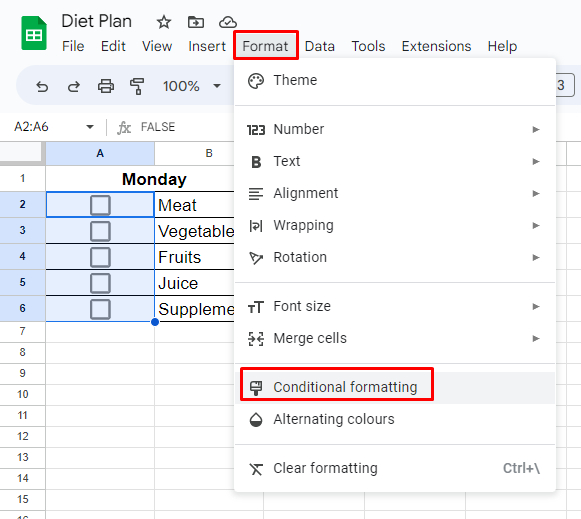Open the Tools menu
This screenshot has height=519, width=581.
coord(368,46)
